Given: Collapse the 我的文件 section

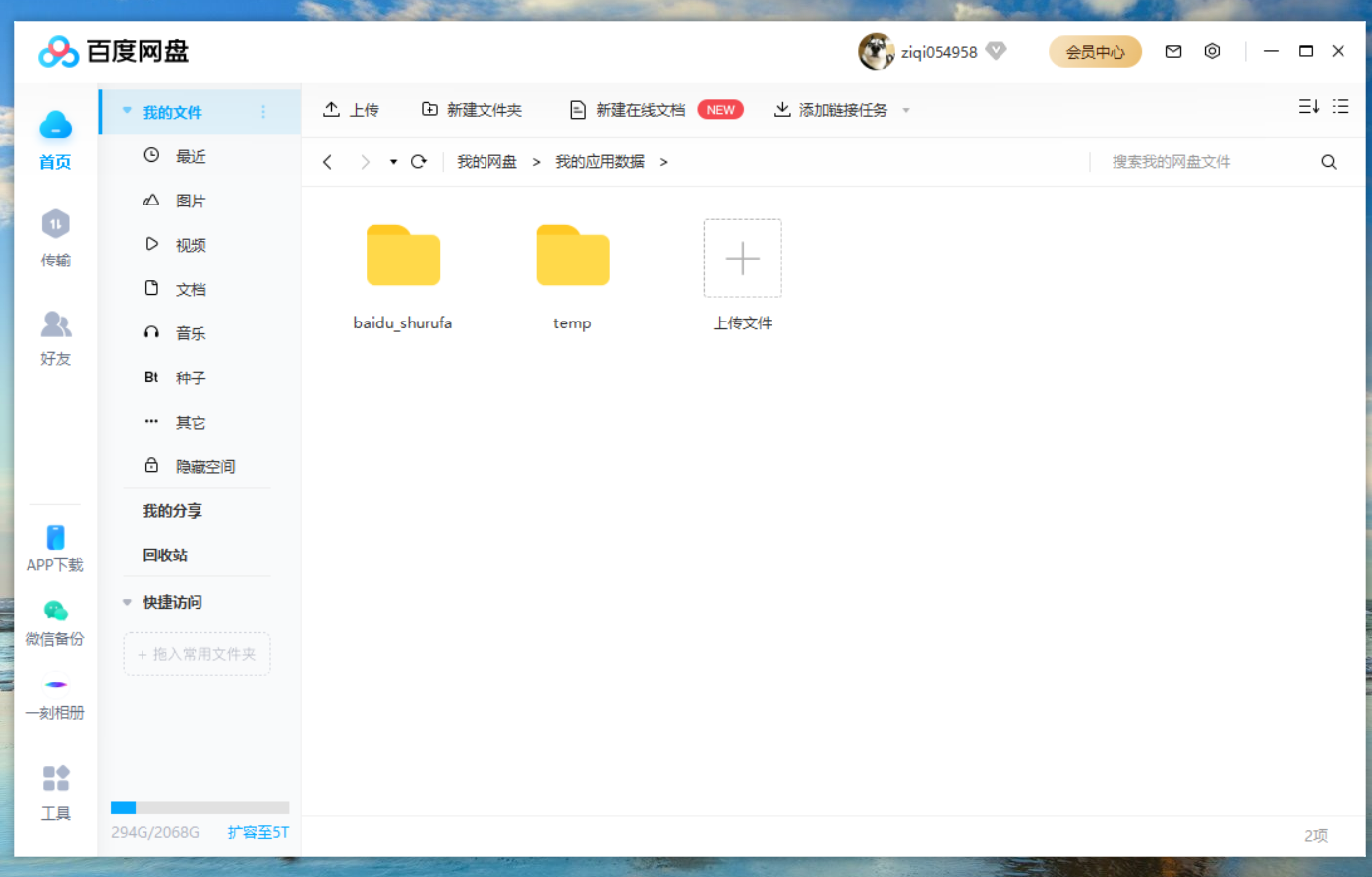Looking at the screenshot, I should coord(126,111).
